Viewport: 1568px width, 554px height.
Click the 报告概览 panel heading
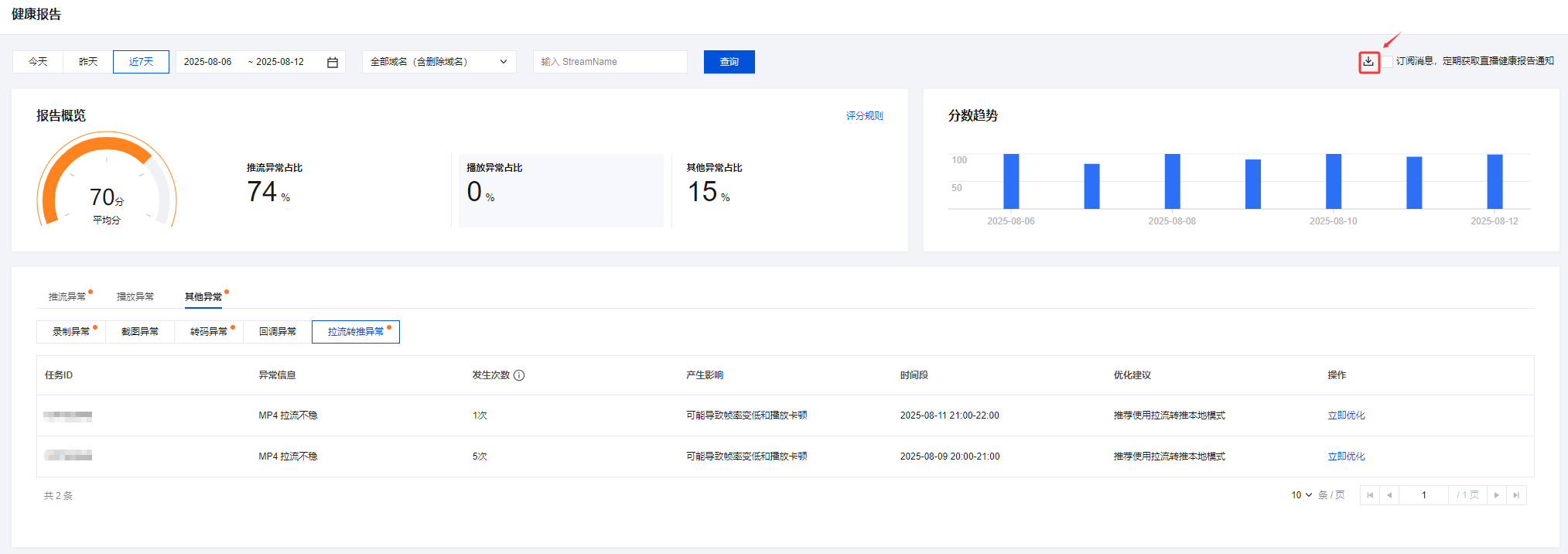tap(61, 116)
